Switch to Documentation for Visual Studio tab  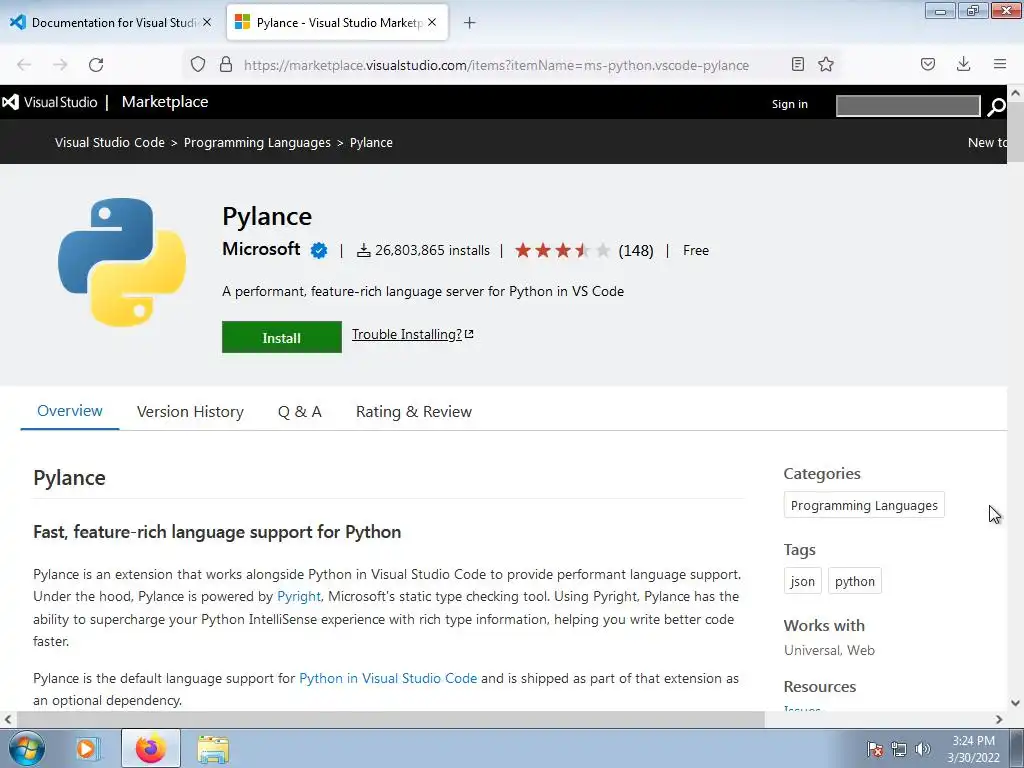112,23
